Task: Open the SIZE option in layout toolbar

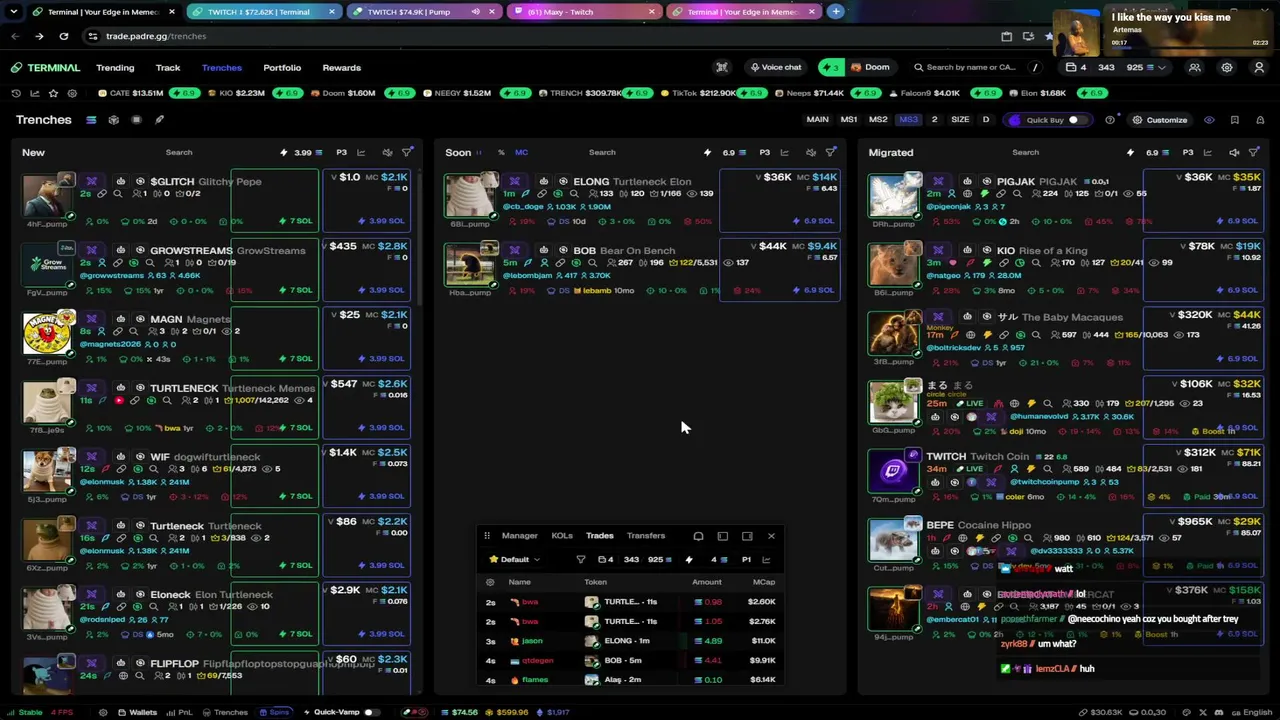Action: [960, 120]
